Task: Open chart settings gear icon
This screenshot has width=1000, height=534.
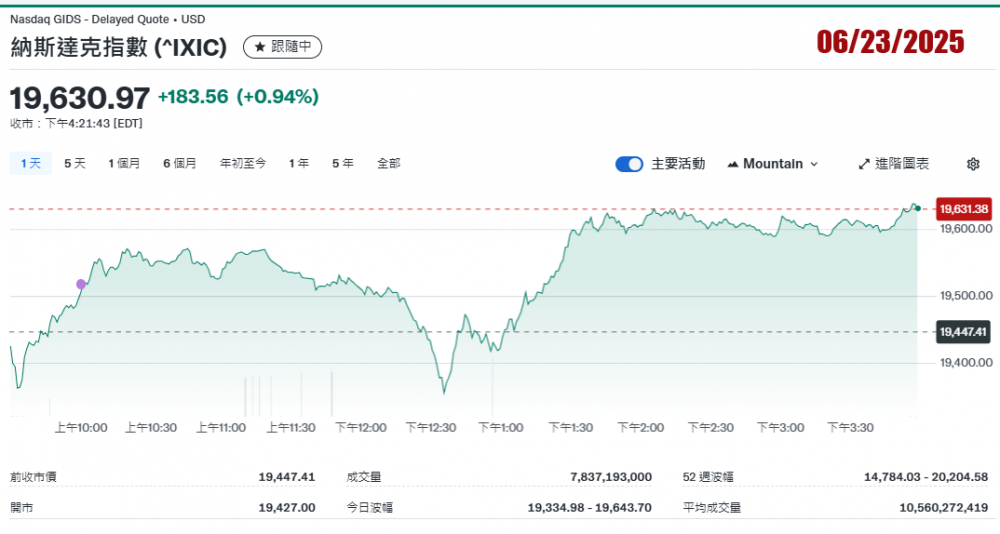Action: coord(973,164)
